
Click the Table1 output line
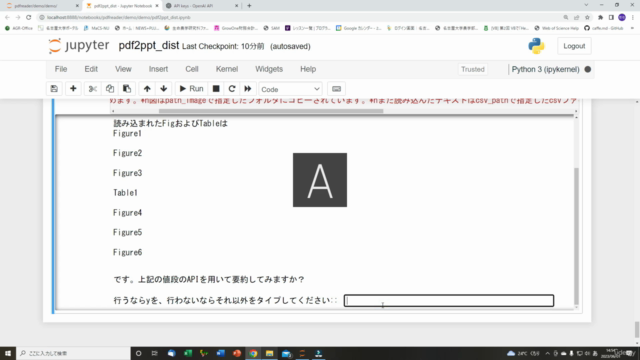[125, 193]
